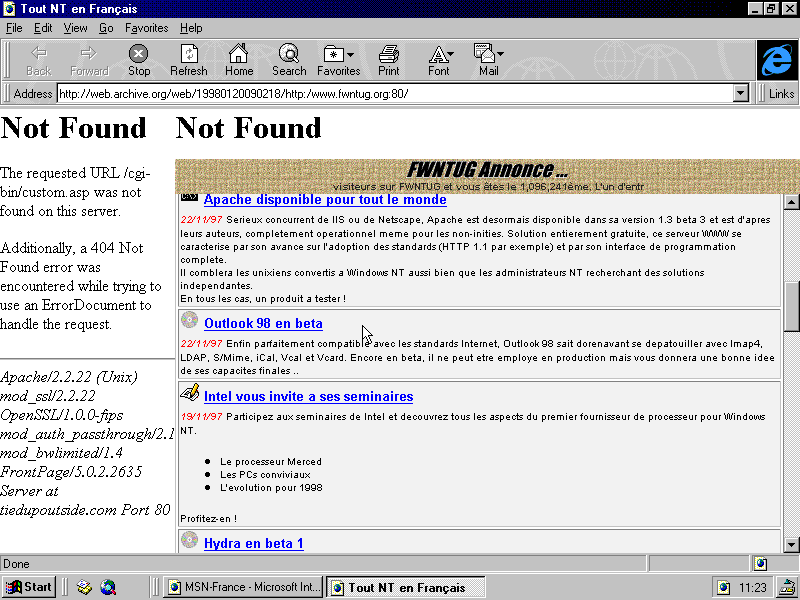Open the View menu
The height and width of the screenshot is (600, 800).
[75, 28]
